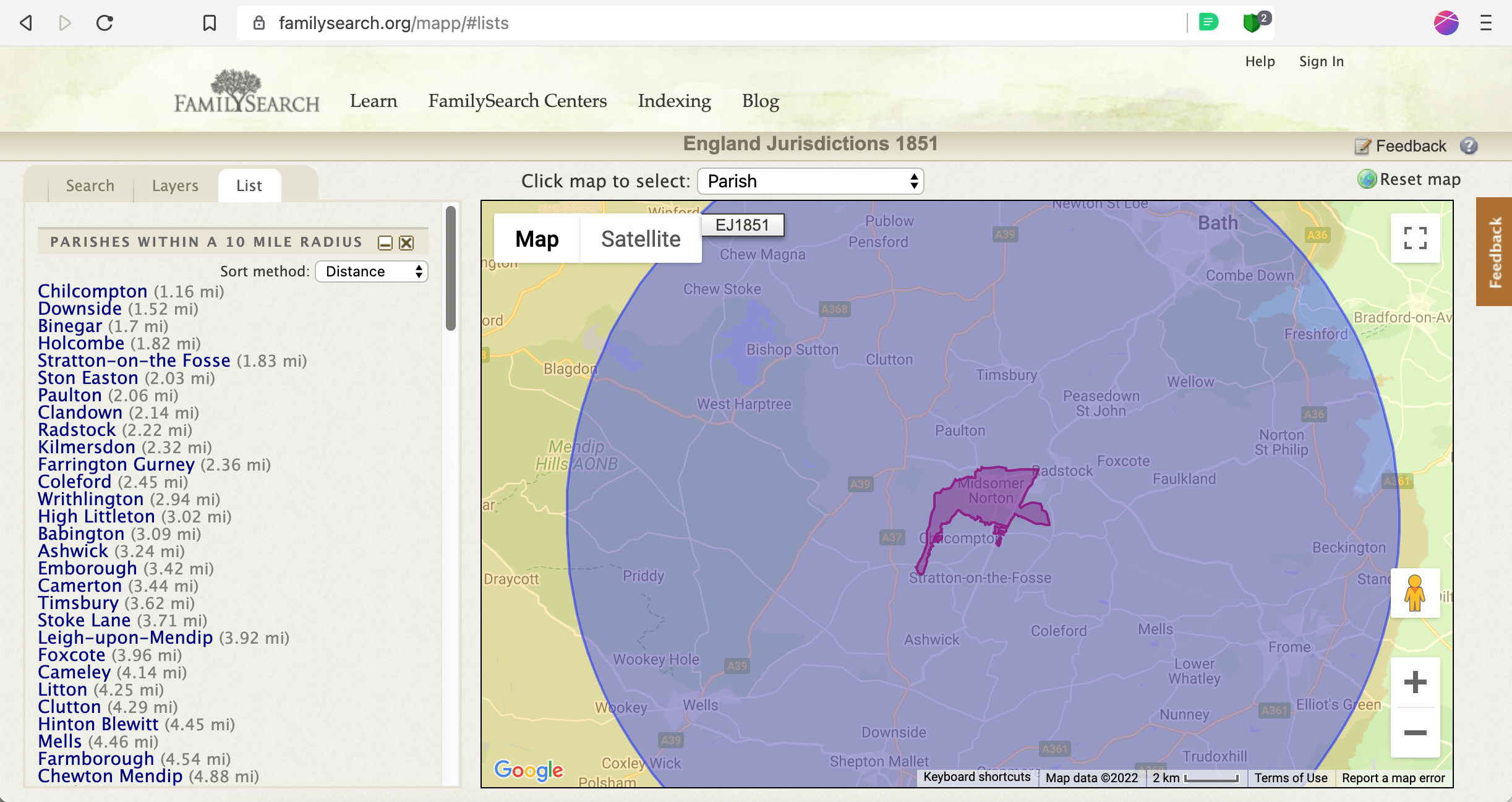Open Camerton parish in list
1512x802 pixels.
coord(80,585)
